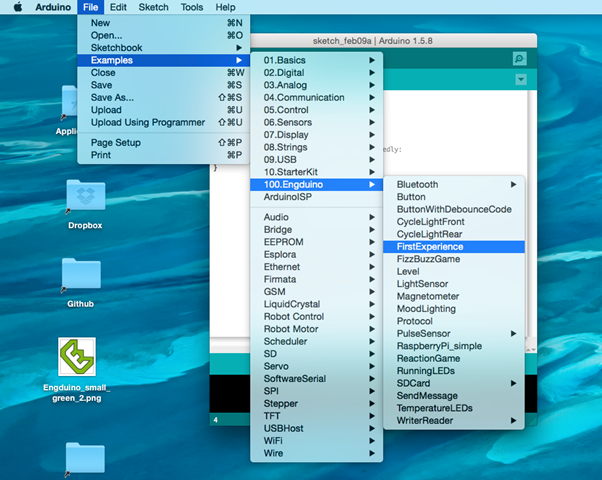
Task: Click Save in the File menu
Action: 164,85
